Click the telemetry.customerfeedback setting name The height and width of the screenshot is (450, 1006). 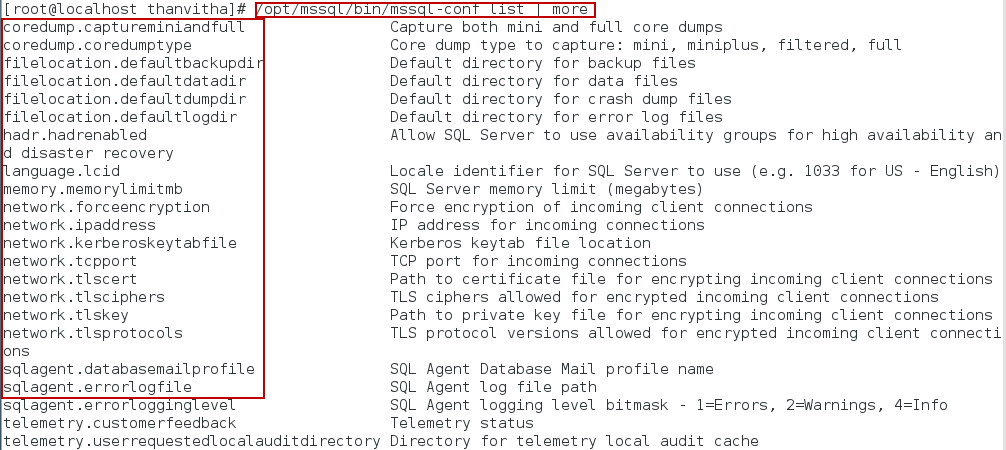point(120,423)
